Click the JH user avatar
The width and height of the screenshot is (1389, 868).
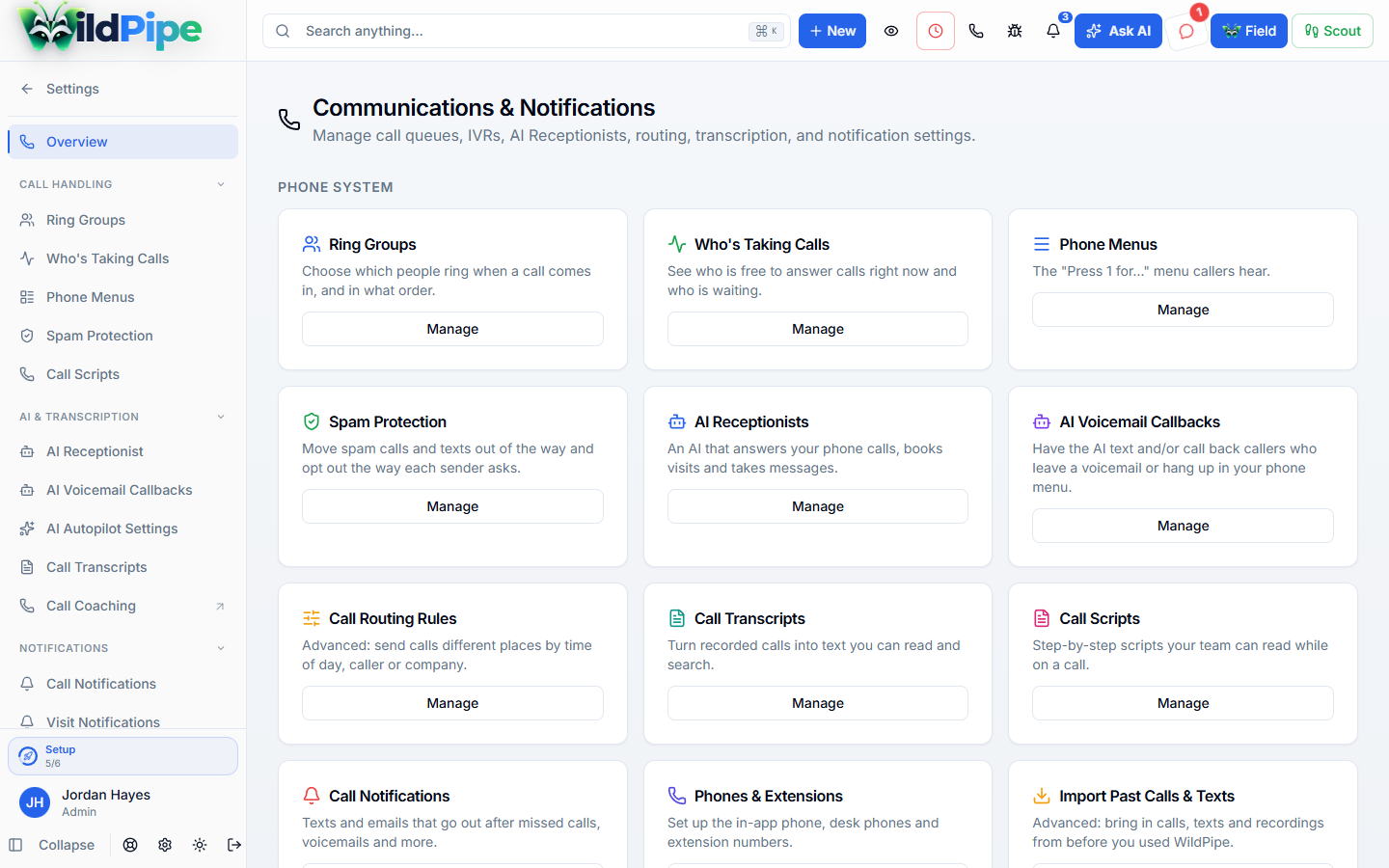coord(35,802)
